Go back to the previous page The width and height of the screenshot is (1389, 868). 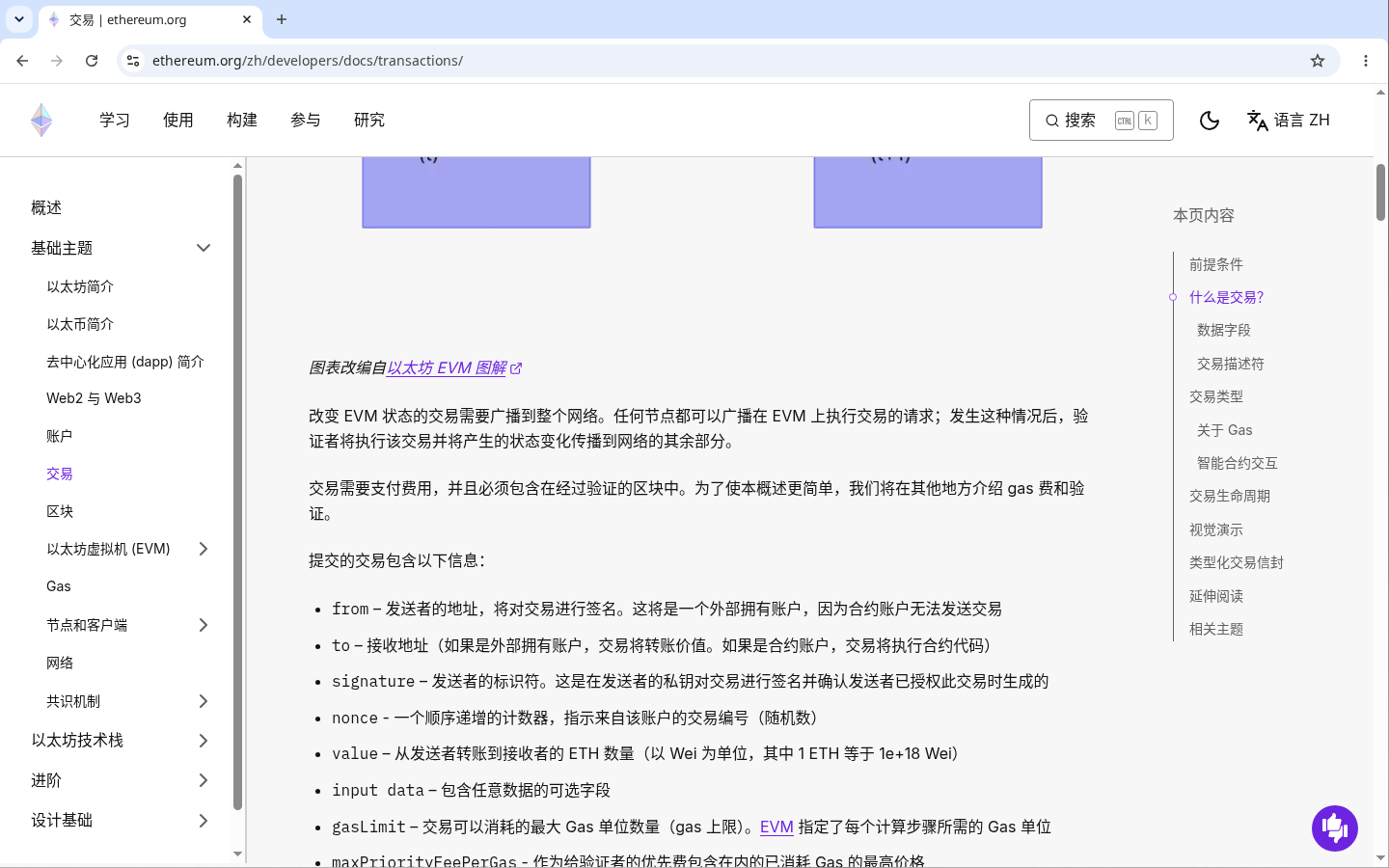click(x=22, y=61)
